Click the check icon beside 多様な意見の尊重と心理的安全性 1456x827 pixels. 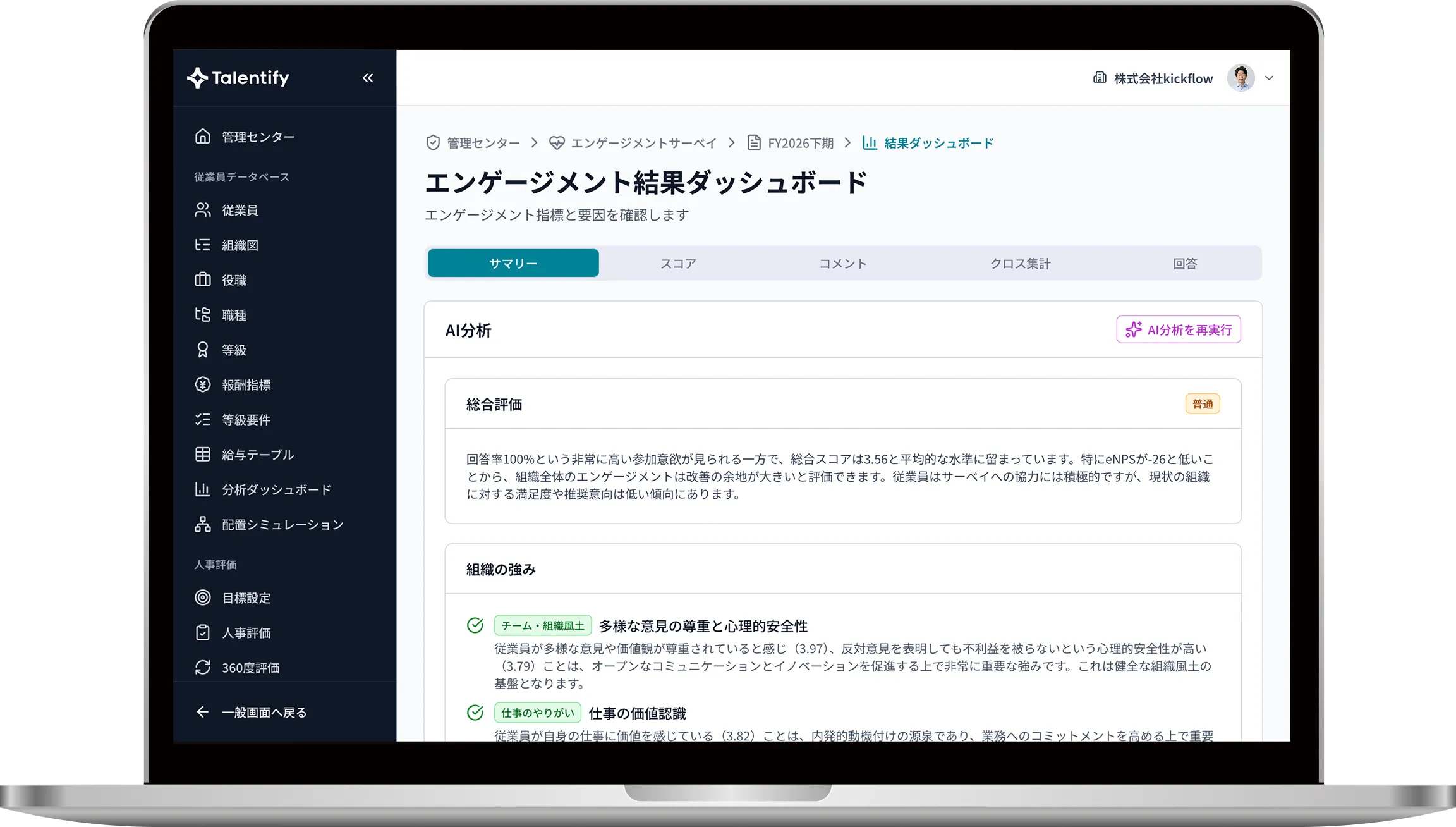click(475, 625)
